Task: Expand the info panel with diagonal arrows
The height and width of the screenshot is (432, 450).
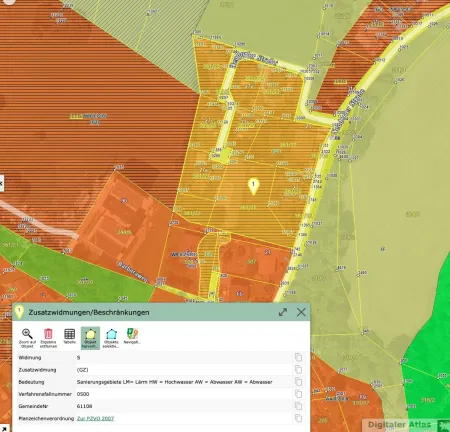Action: point(283,312)
